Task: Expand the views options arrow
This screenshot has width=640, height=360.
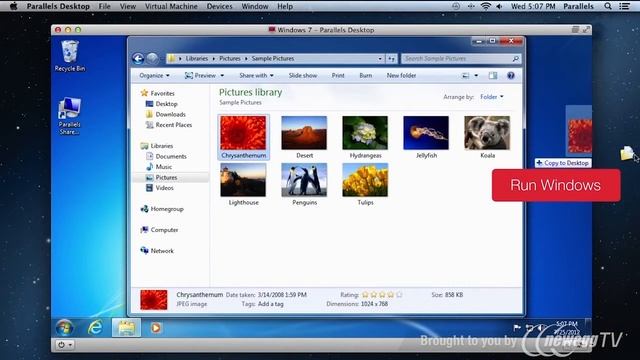Action: 476,76
